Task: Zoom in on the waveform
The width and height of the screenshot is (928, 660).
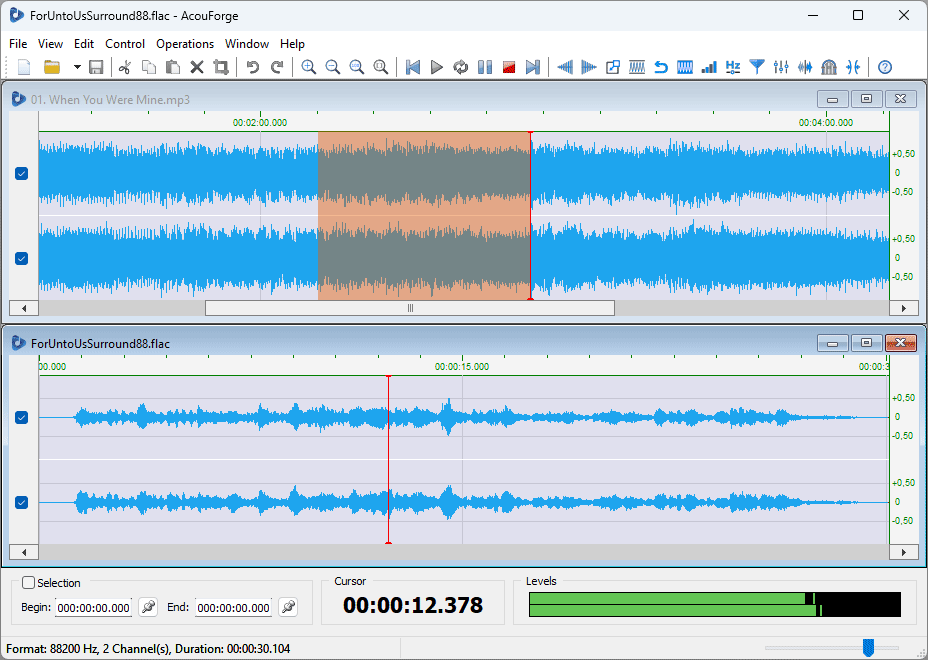Action: pos(308,67)
